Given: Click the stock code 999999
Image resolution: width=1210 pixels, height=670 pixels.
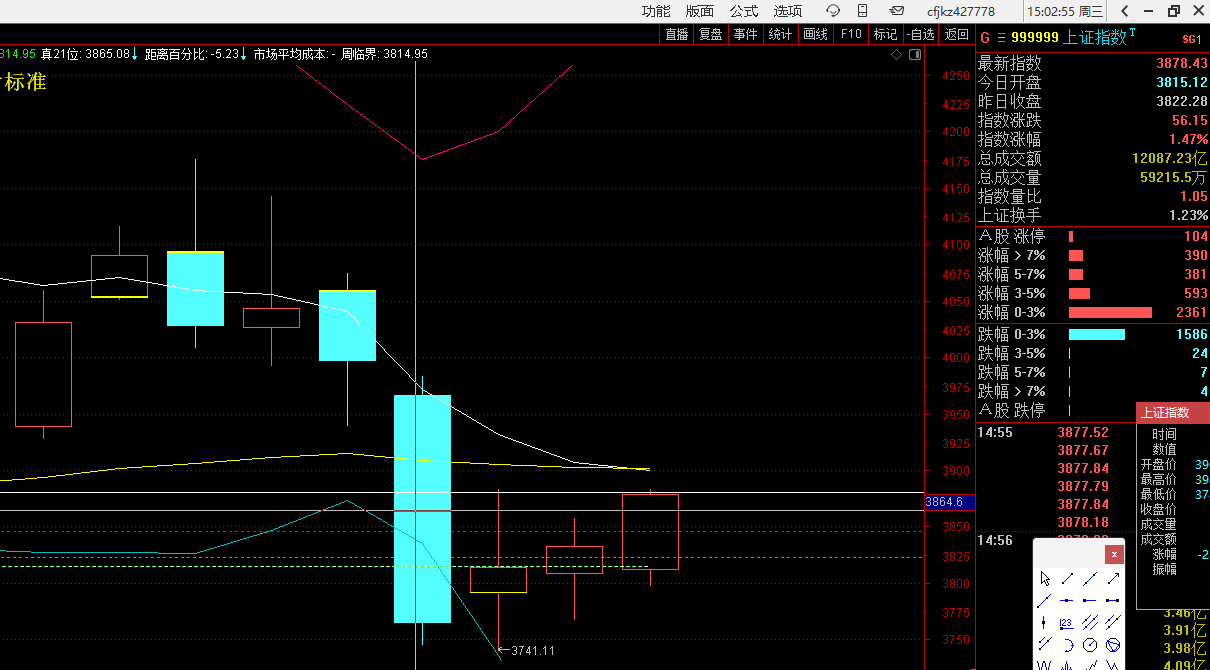Looking at the screenshot, I should pos(1034,37).
